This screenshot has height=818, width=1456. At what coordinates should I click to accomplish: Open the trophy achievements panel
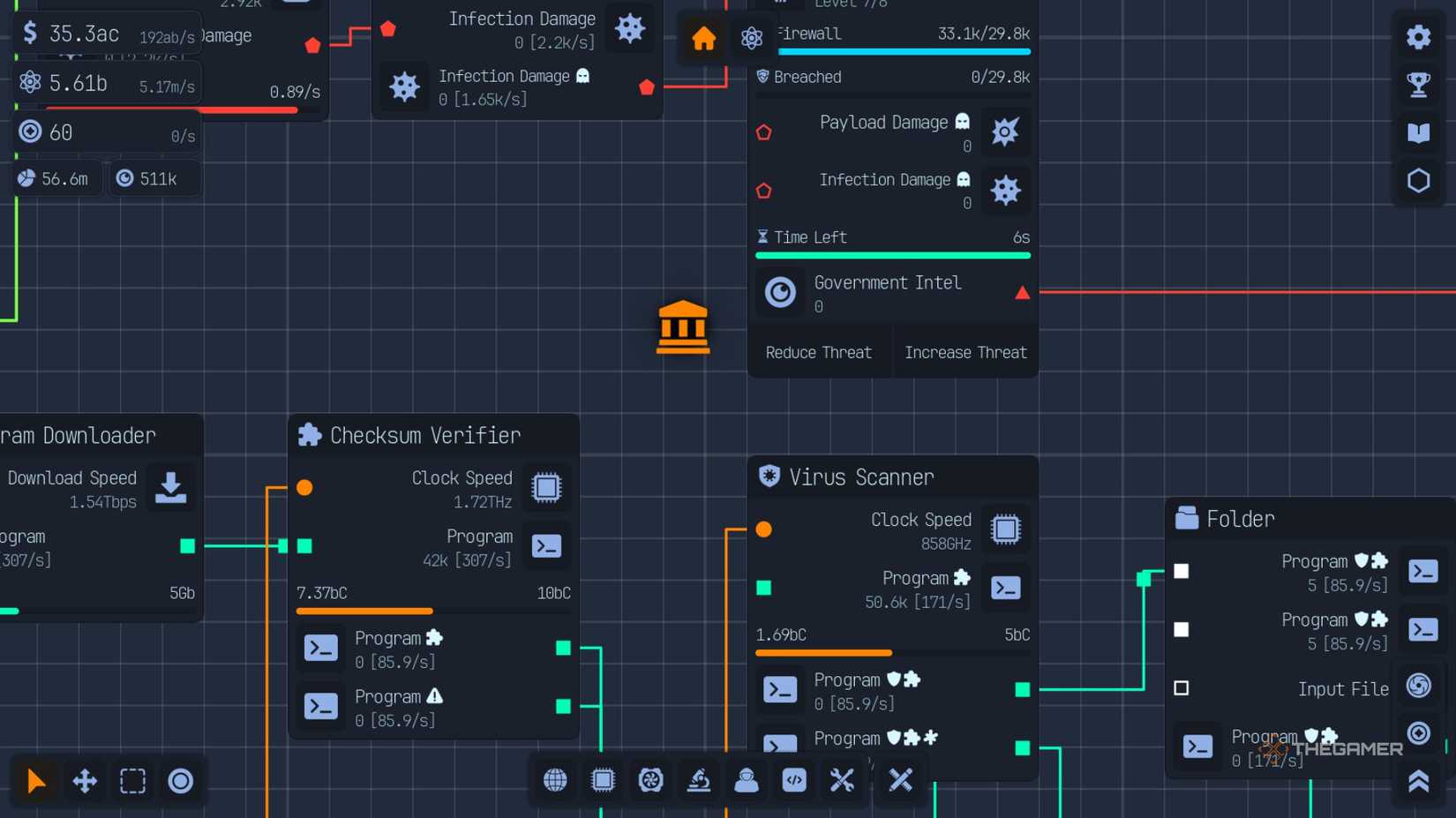(x=1418, y=85)
